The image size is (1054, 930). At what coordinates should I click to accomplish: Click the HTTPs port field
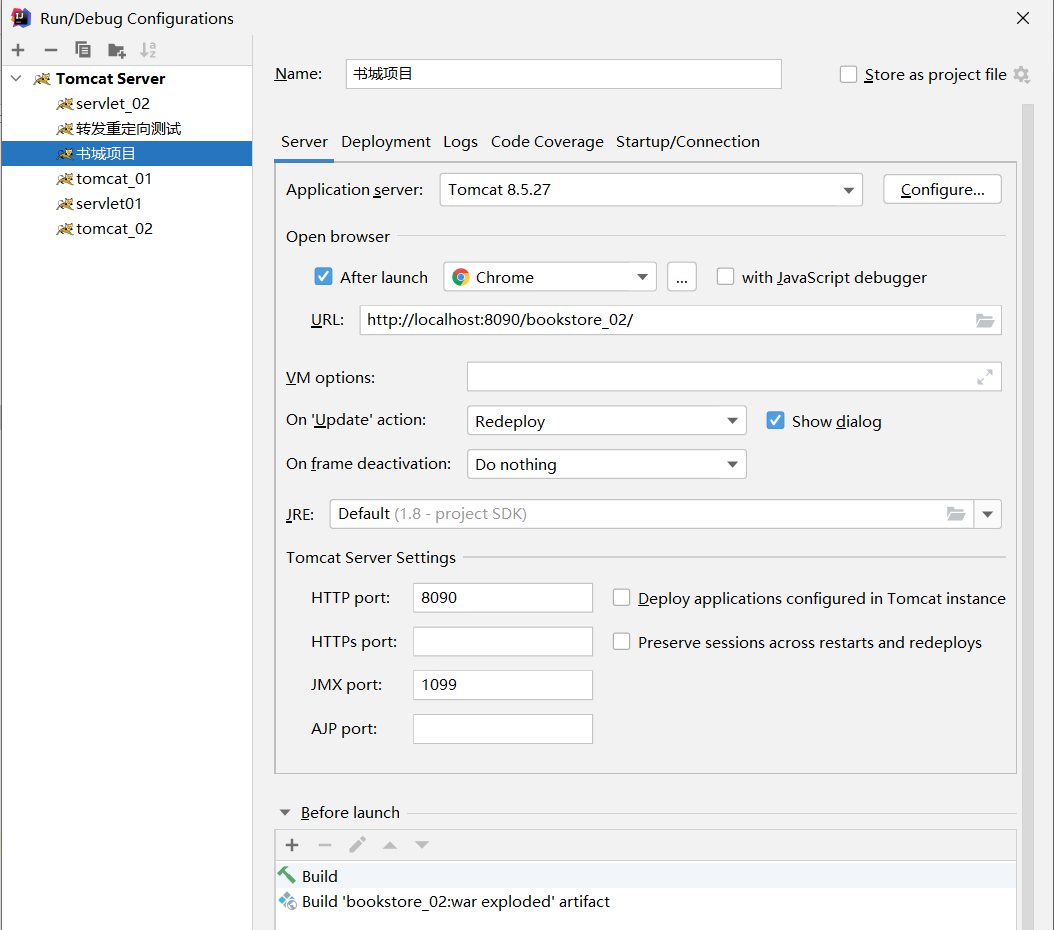503,642
